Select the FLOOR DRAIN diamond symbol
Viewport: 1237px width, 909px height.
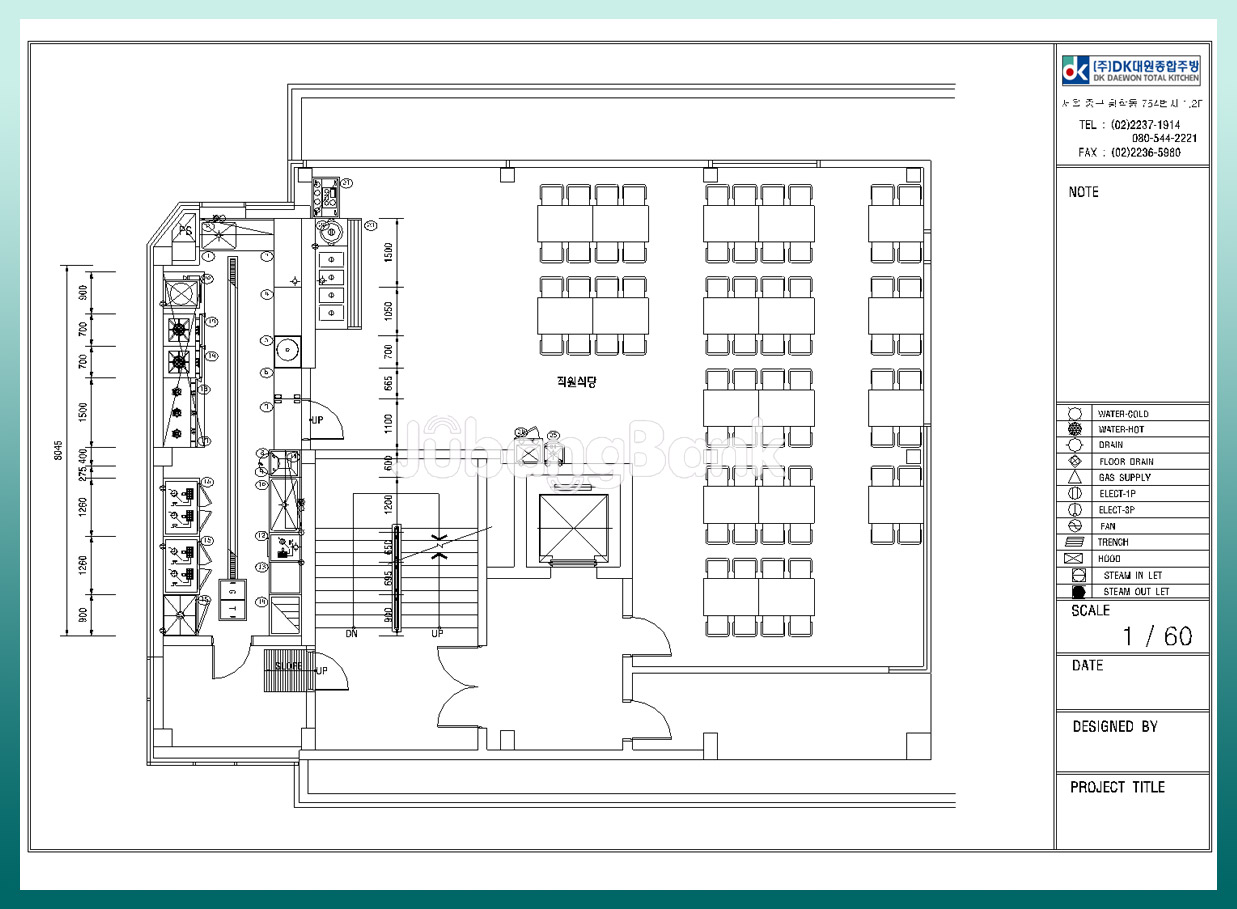point(1075,461)
